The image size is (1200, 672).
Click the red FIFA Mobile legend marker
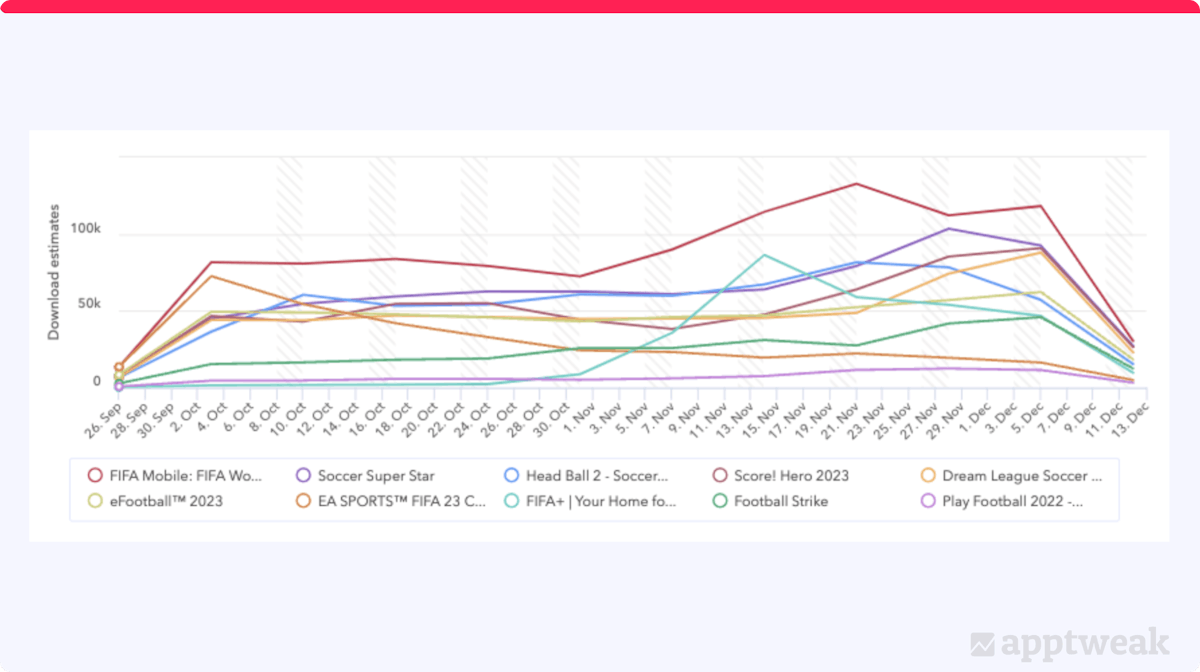click(96, 475)
